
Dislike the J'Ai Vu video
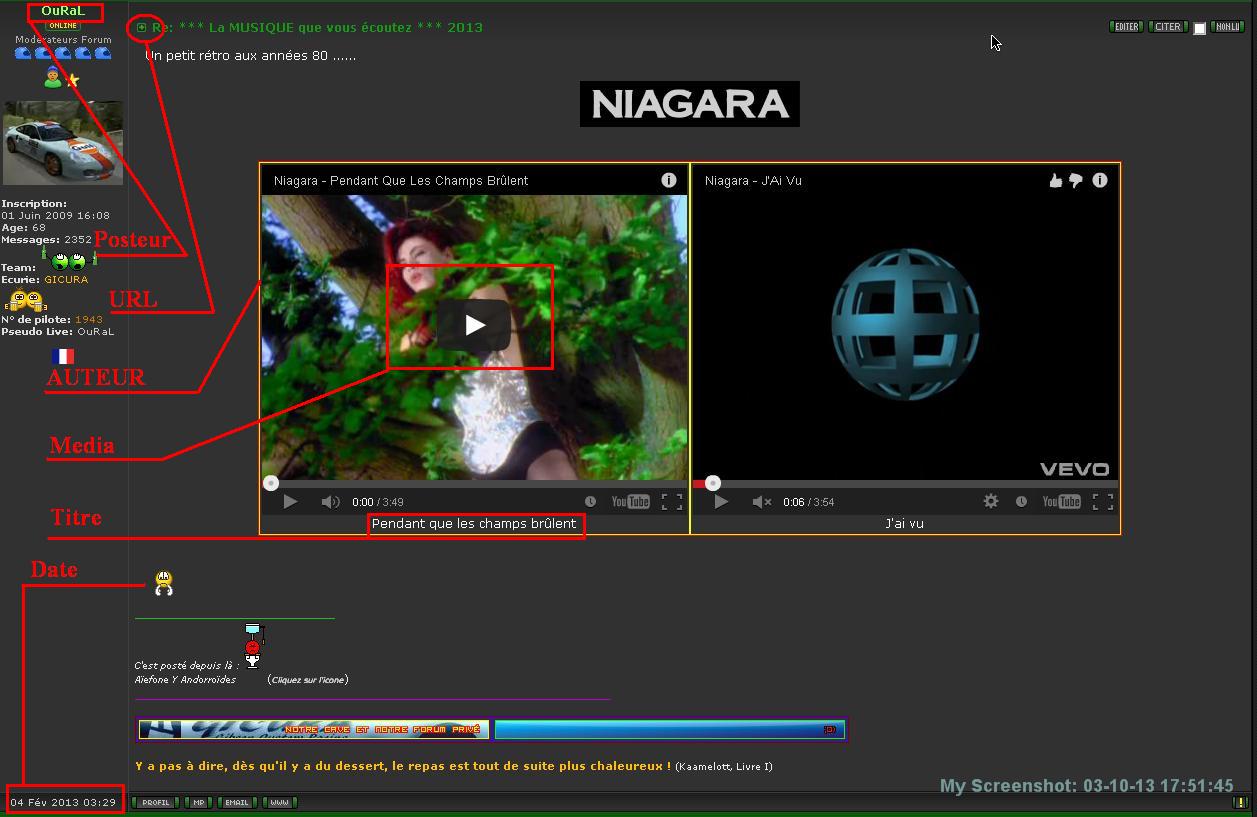tap(1076, 181)
